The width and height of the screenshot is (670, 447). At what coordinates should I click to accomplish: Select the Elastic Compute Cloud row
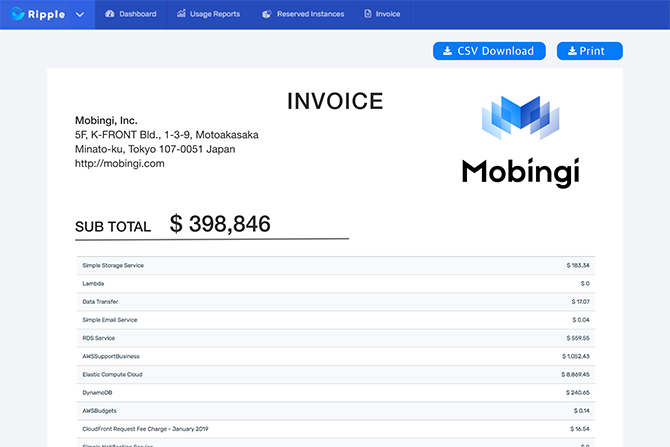coord(336,374)
